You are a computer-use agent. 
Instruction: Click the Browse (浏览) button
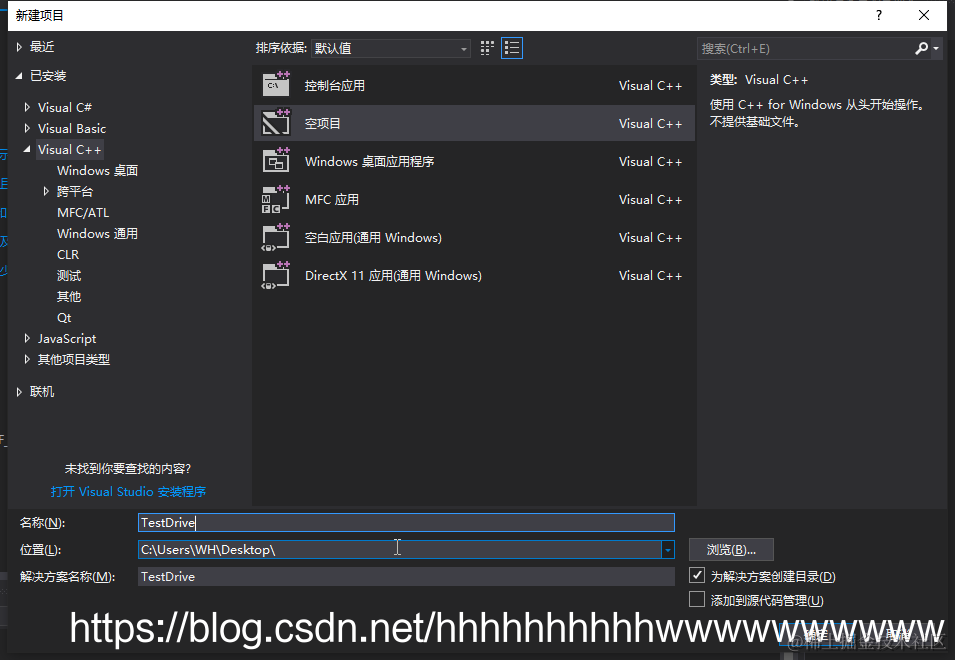(x=731, y=549)
